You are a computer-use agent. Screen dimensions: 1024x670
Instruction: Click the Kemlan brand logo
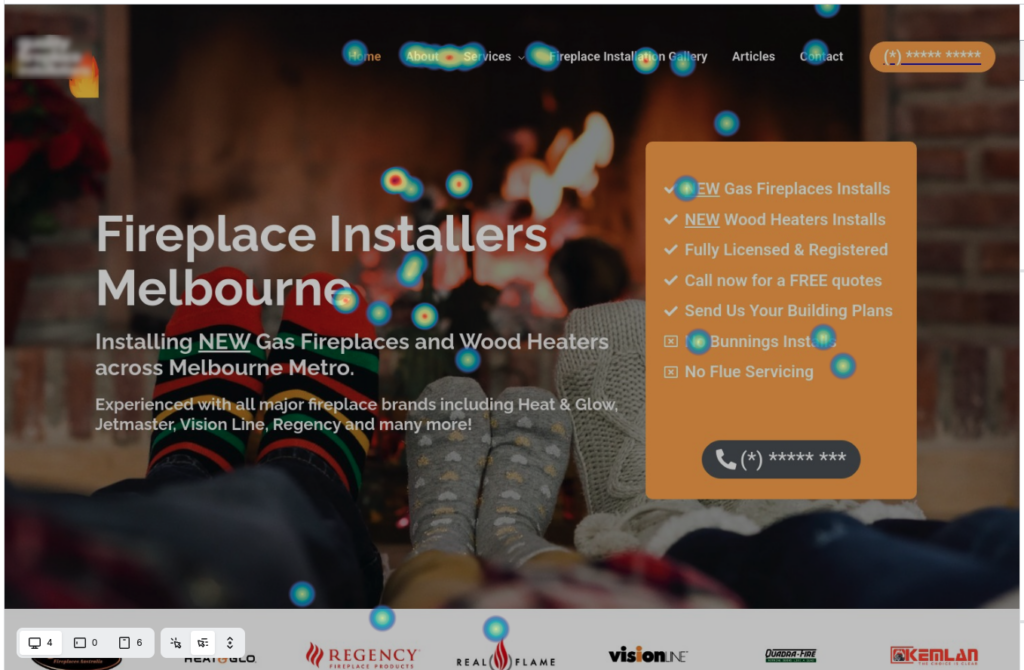(934, 656)
